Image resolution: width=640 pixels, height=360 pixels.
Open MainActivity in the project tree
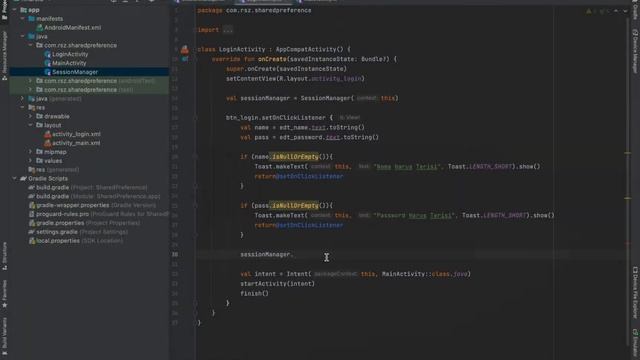69,63
